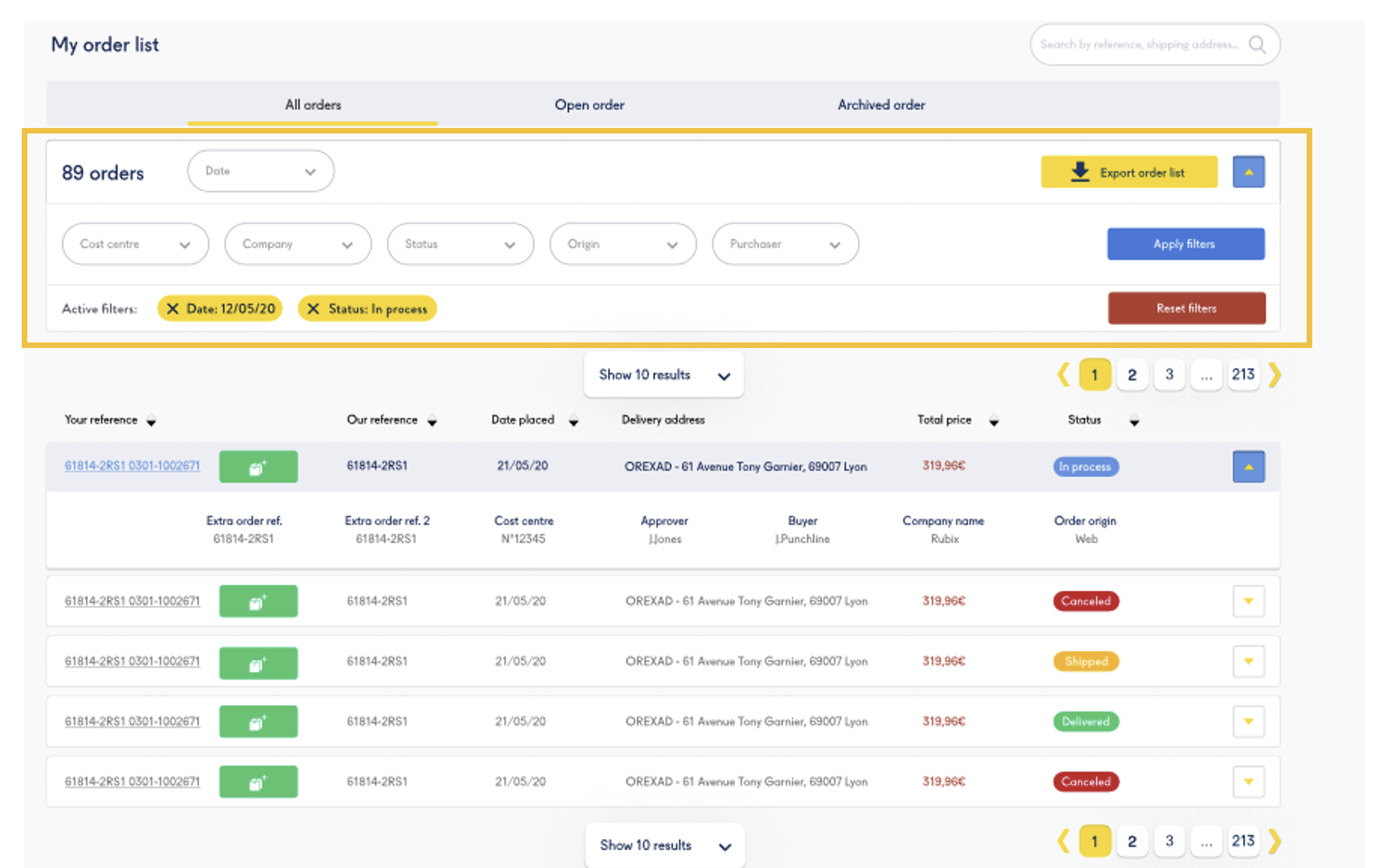The image size is (1381, 868).
Task: Click reorder icon on the Shipped order row
Action: pyautogui.click(x=258, y=663)
